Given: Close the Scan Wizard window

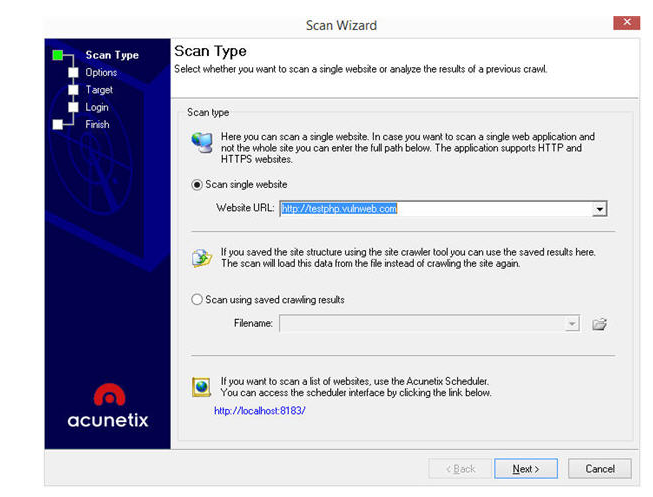Looking at the screenshot, I should point(626,22).
